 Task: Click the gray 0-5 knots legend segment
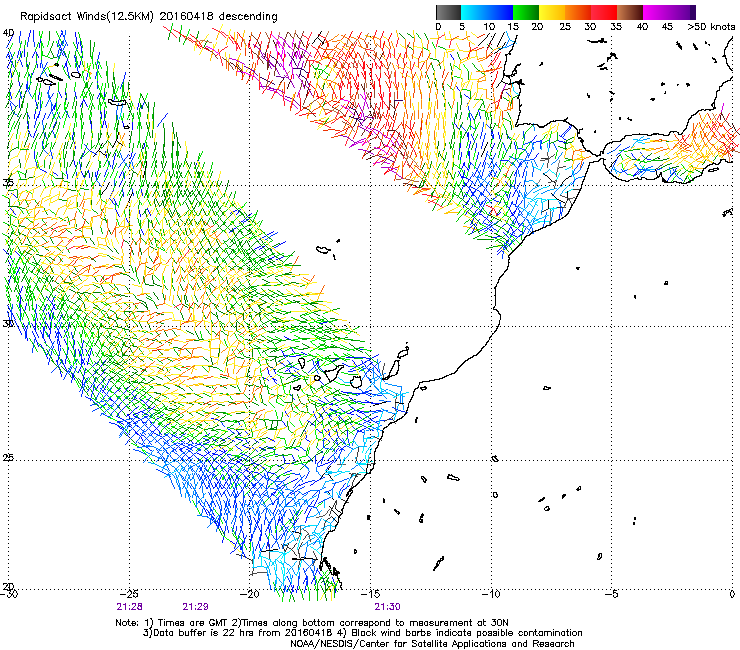(448, 12)
